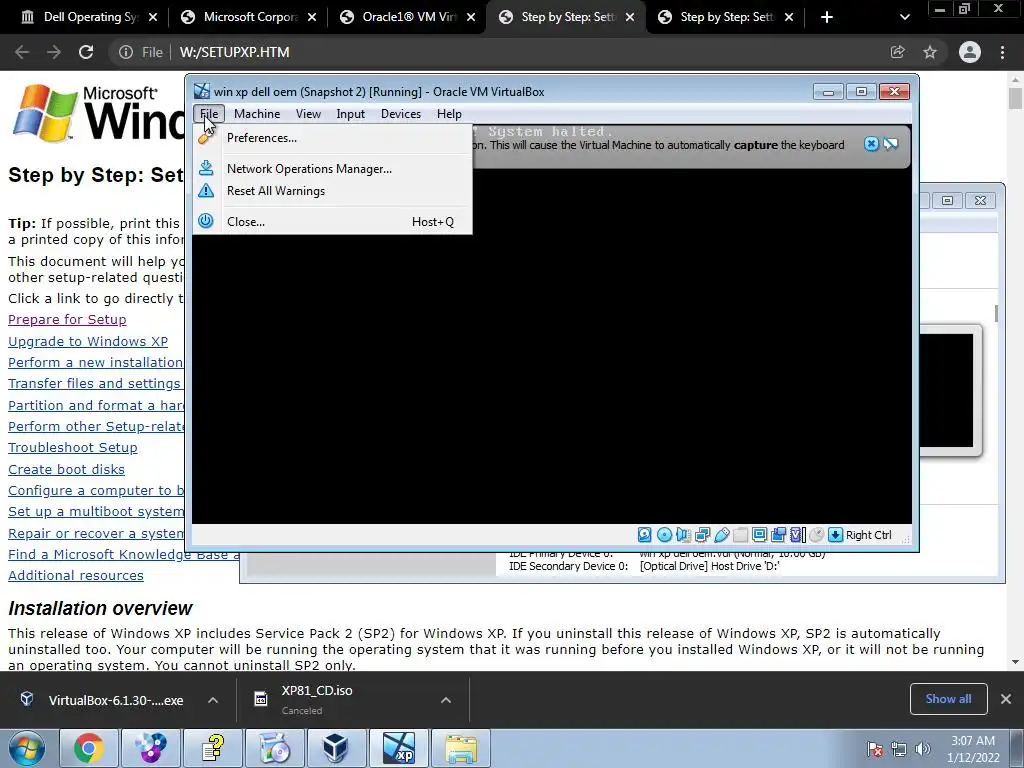Click the warning triangle icon beside Reset All Warnings
Viewport: 1024px width, 768px height.
tap(206, 191)
